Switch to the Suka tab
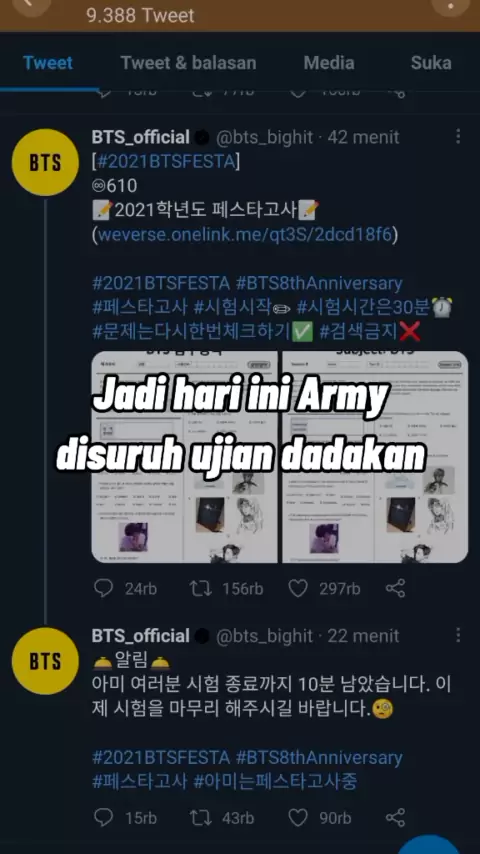This screenshot has width=480, height=854. pos(431,63)
